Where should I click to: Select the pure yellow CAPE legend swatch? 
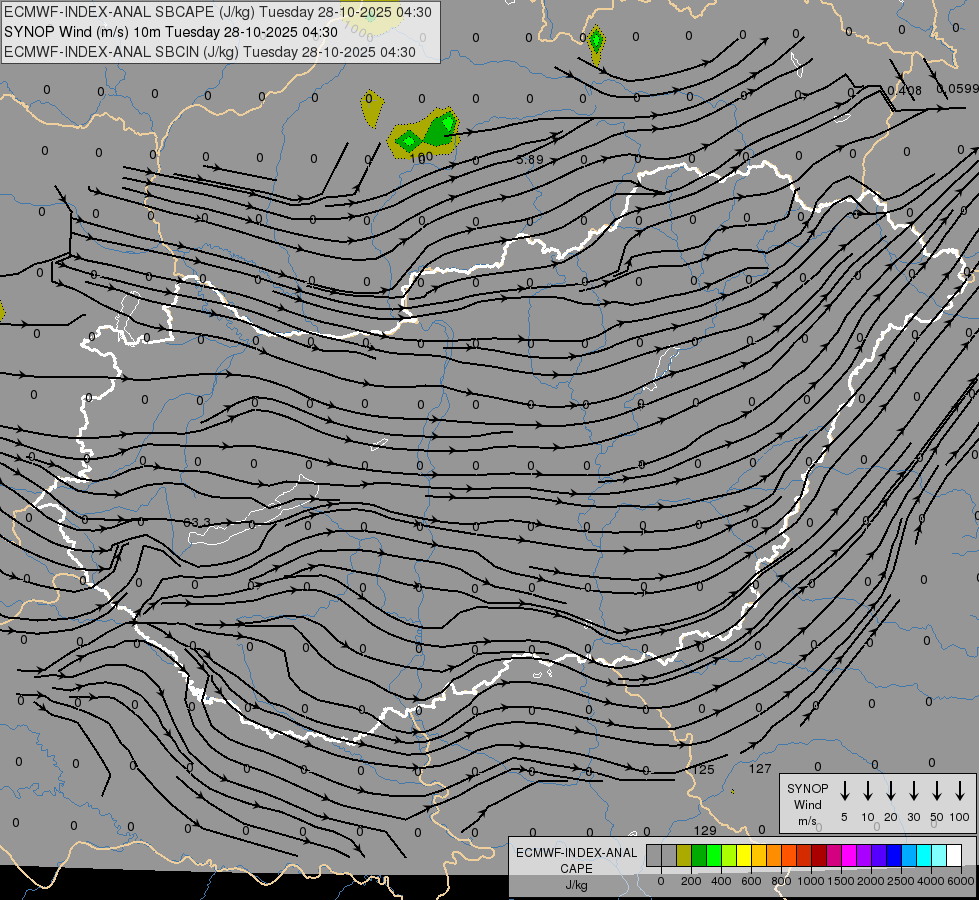pos(744,855)
